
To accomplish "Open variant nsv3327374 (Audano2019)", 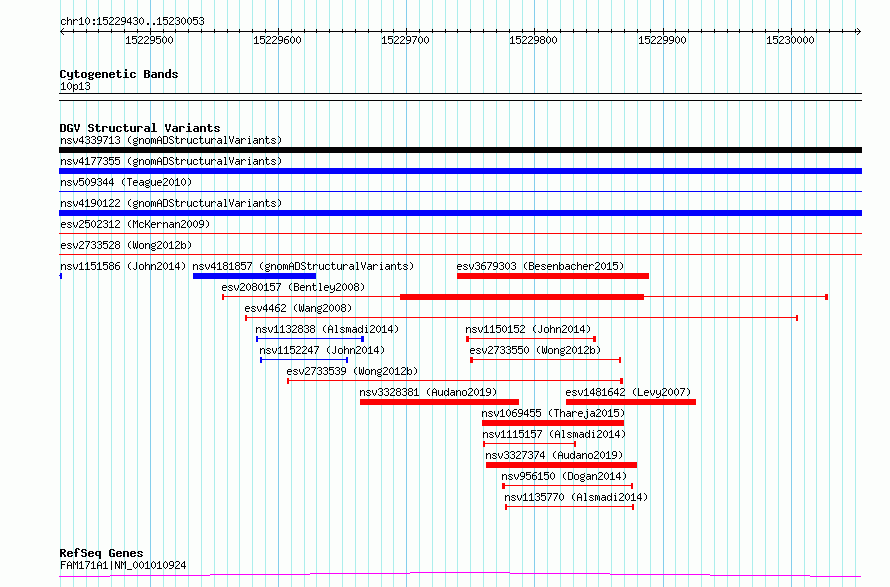I will coord(554,455).
